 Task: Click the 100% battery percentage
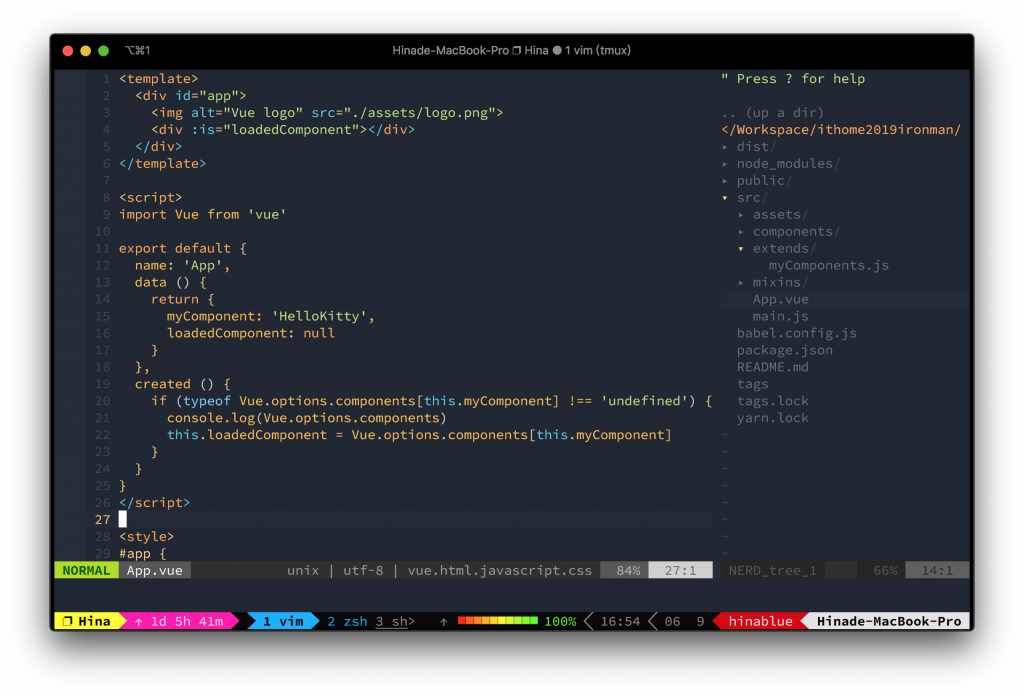tap(560, 621)
